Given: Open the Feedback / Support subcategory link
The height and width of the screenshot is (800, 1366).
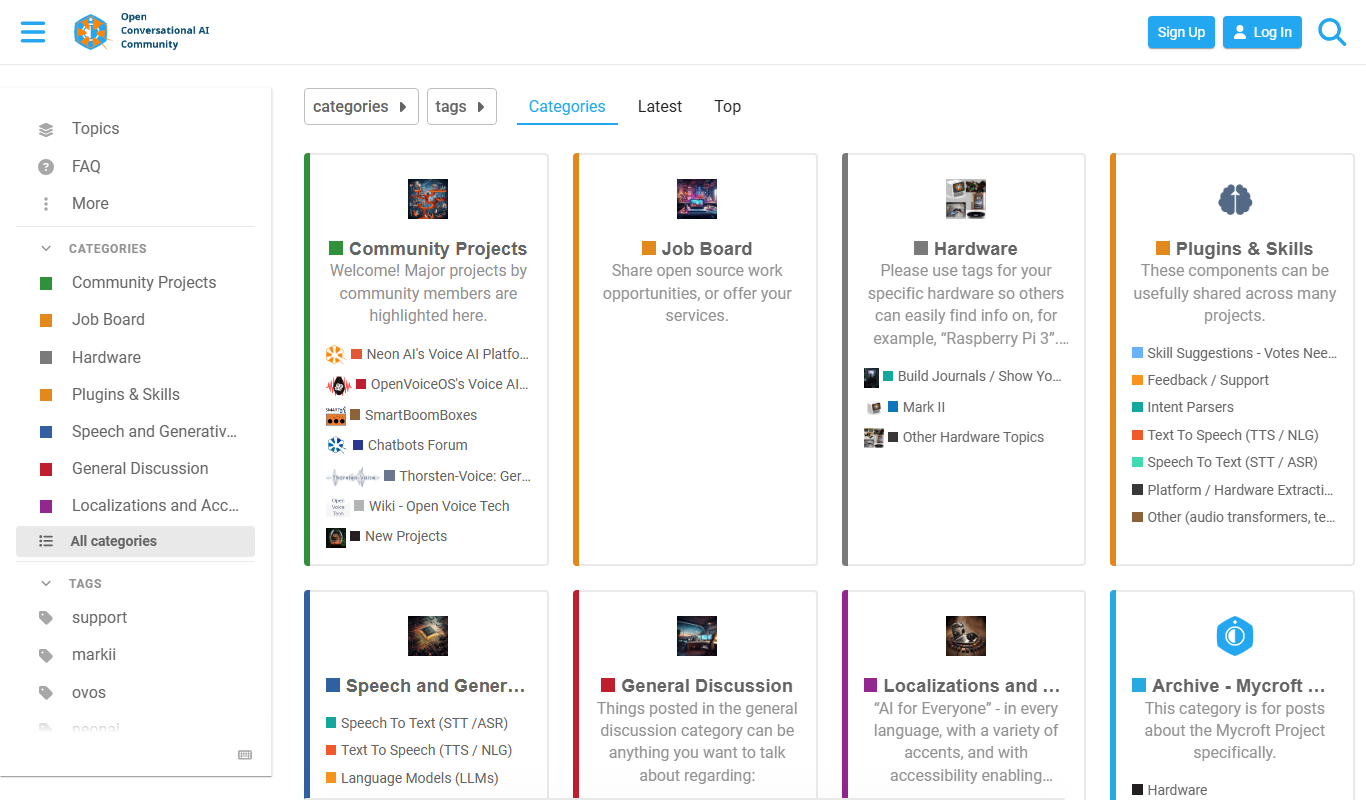Looking at the screenshot, I should [x=1208, y=380].
